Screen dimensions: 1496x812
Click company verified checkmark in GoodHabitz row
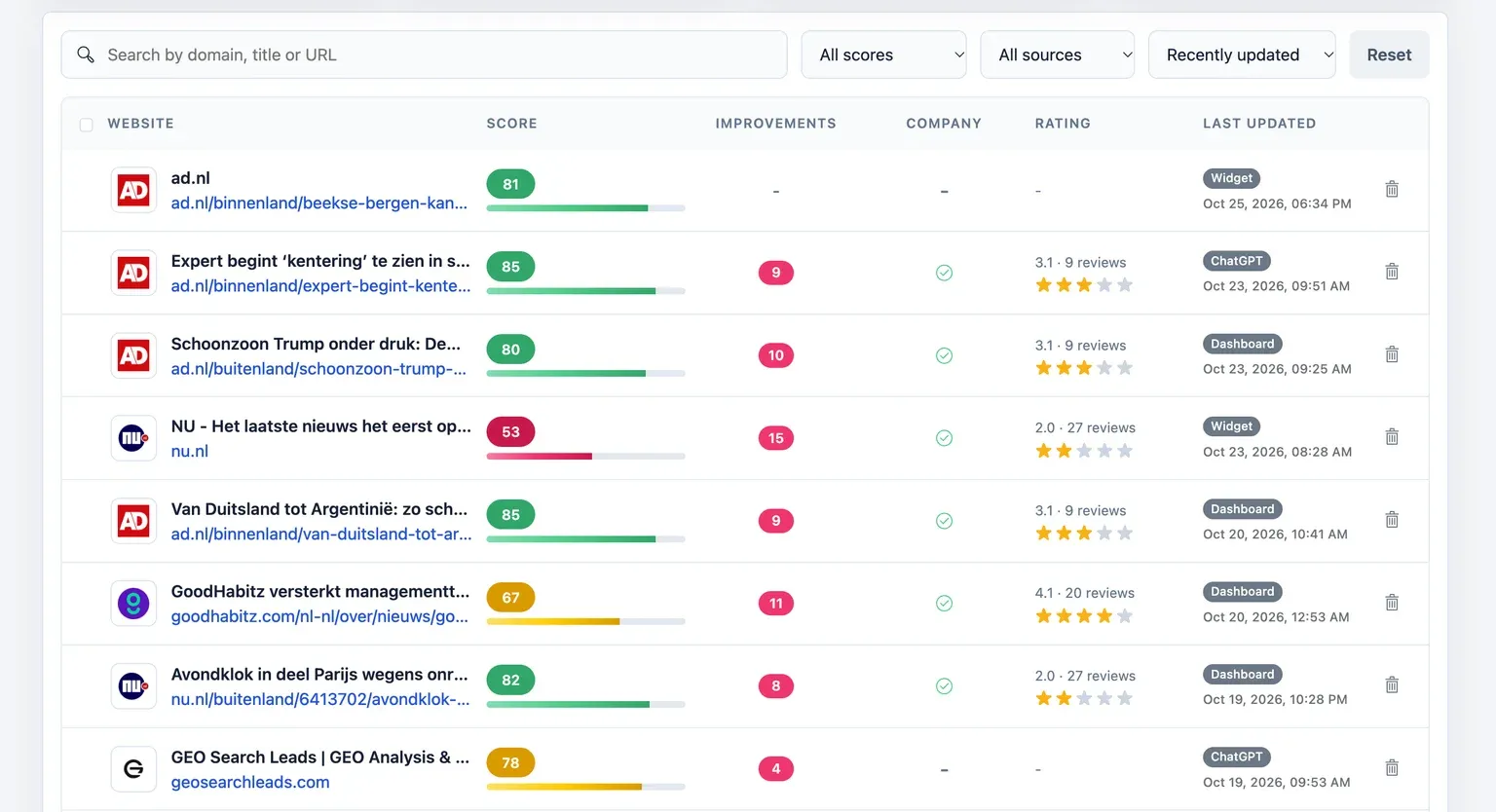coord(944,604)
